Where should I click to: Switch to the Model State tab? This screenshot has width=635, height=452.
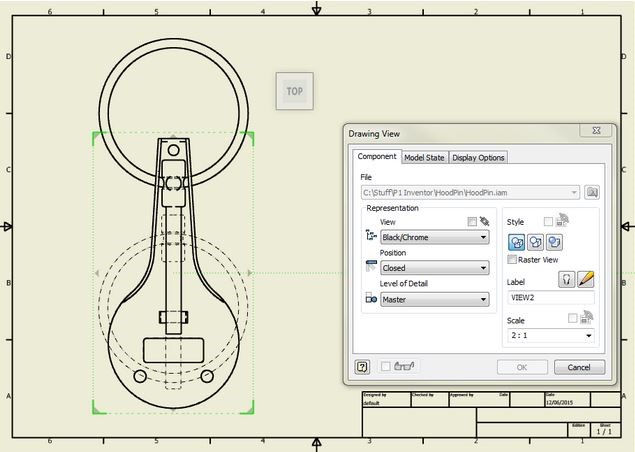424,158
